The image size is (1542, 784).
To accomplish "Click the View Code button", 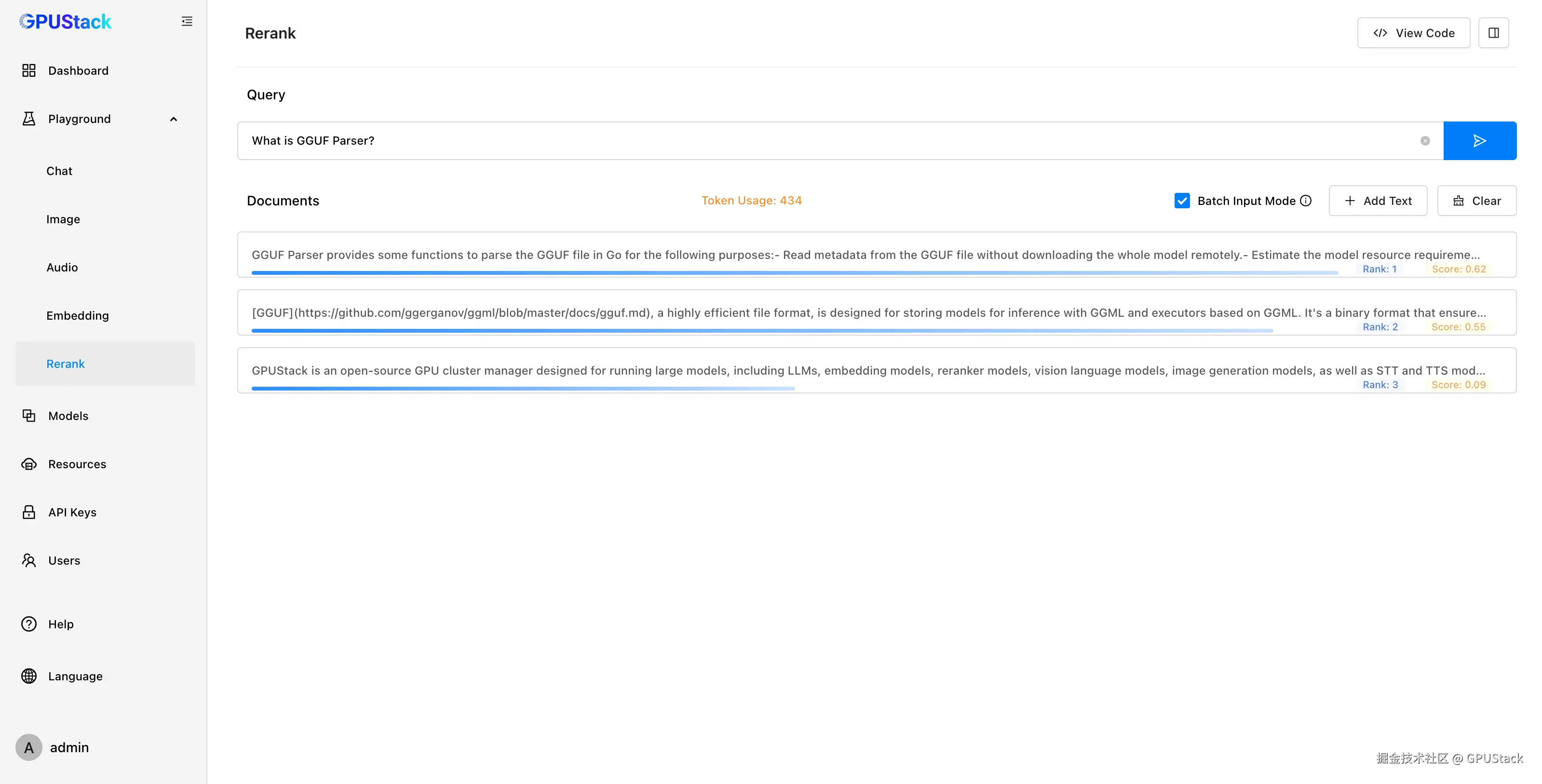I will [x=1413, y=33].
